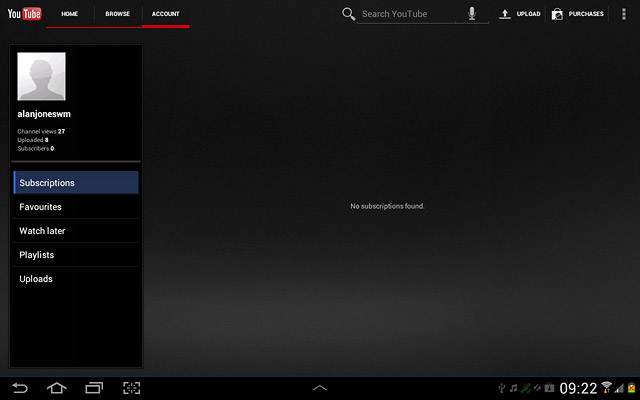Switch to the Home tab
The image size is (640, 400).
(x=69, y=14)
